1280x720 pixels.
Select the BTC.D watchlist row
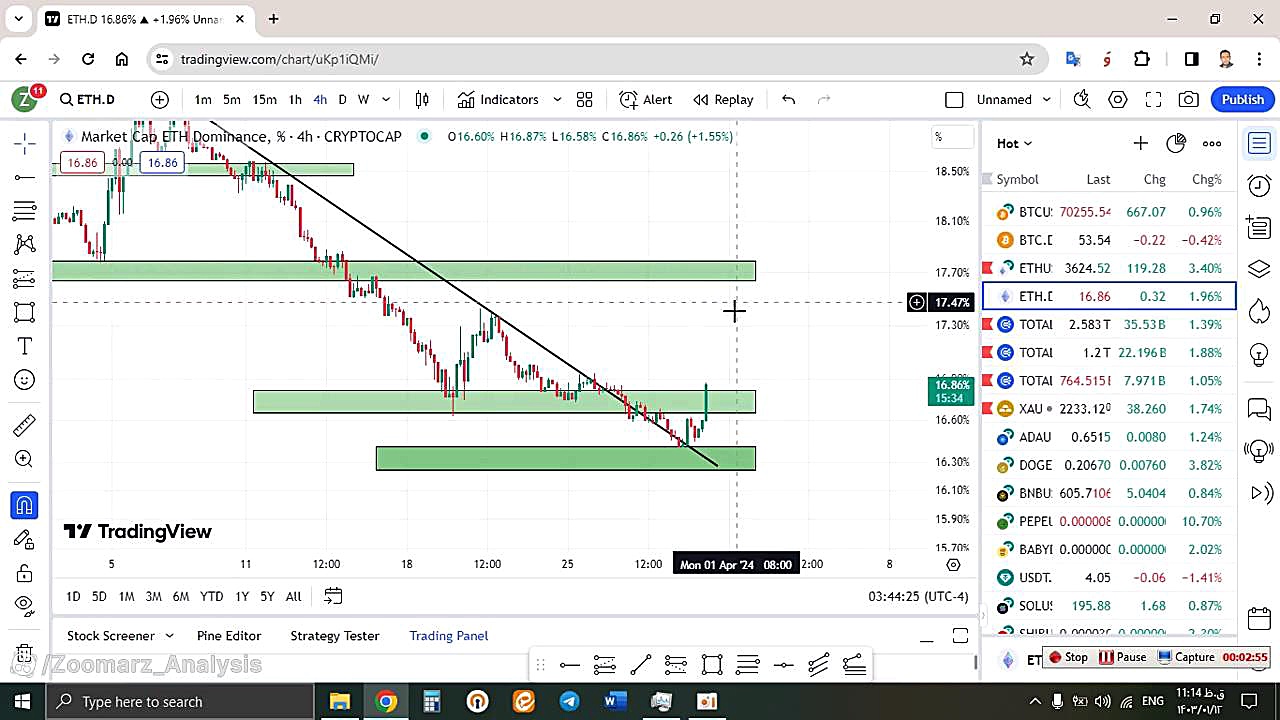pos(1109,240)
